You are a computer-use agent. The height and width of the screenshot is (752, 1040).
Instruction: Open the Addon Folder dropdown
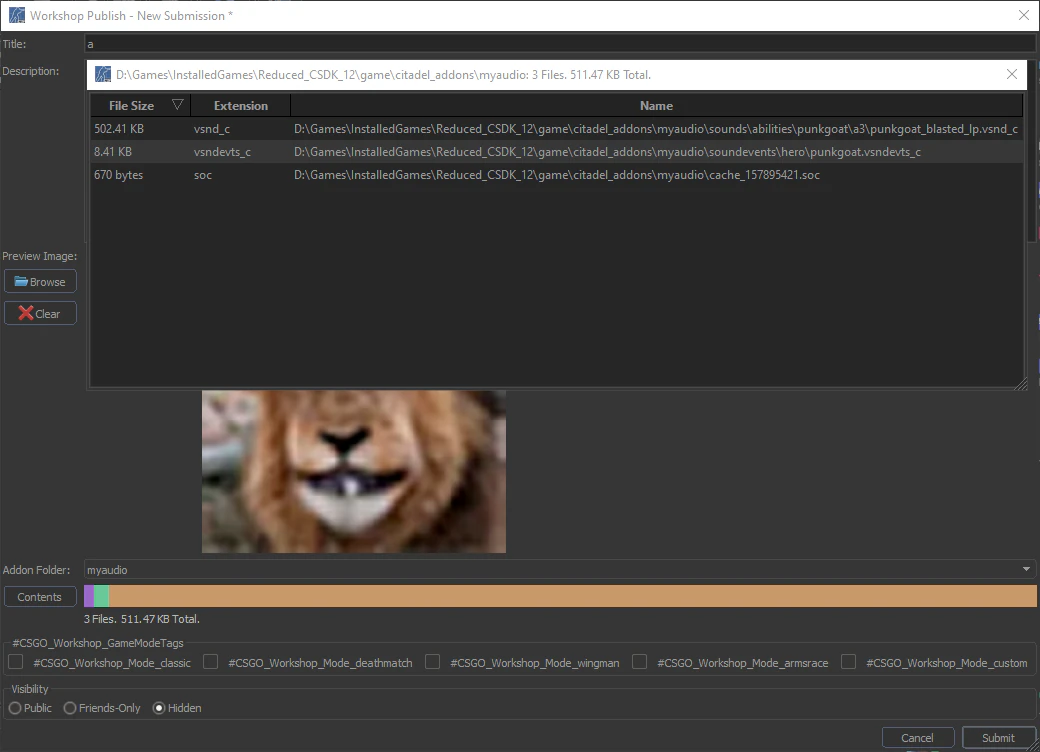coord(1026,570)
